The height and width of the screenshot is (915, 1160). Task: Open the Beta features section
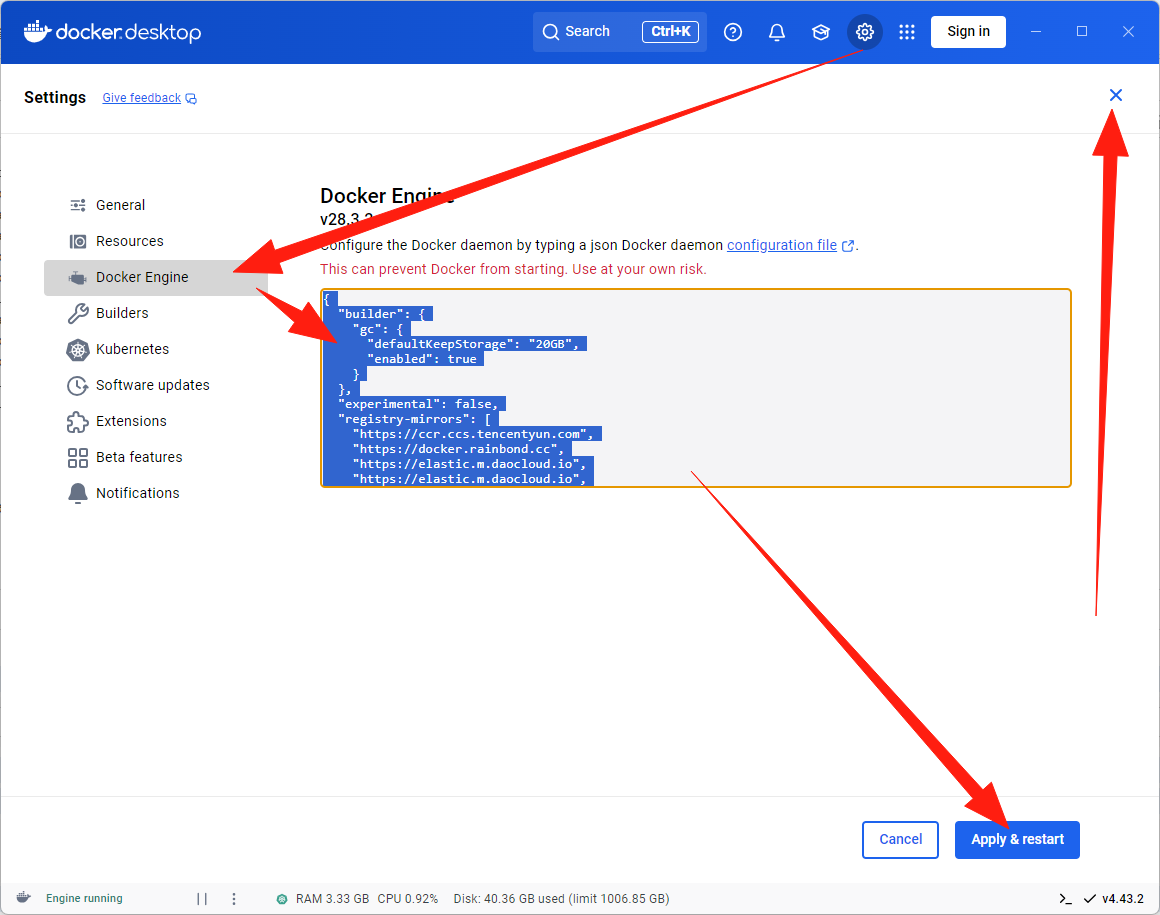[155, 457]
